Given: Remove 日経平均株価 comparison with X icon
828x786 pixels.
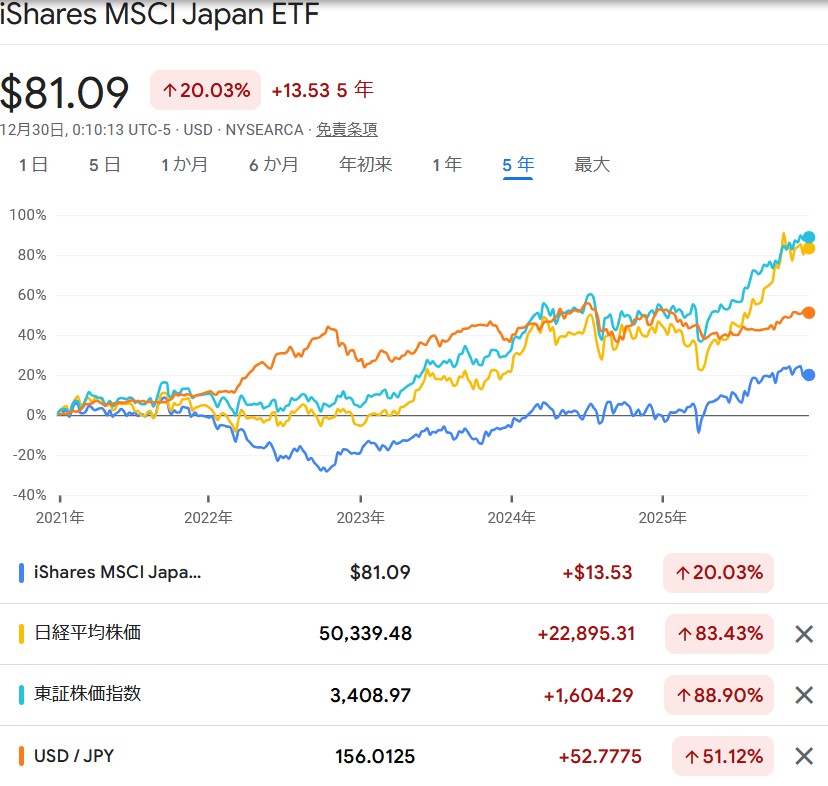Looking at the screenshot, I should [803, 634].
